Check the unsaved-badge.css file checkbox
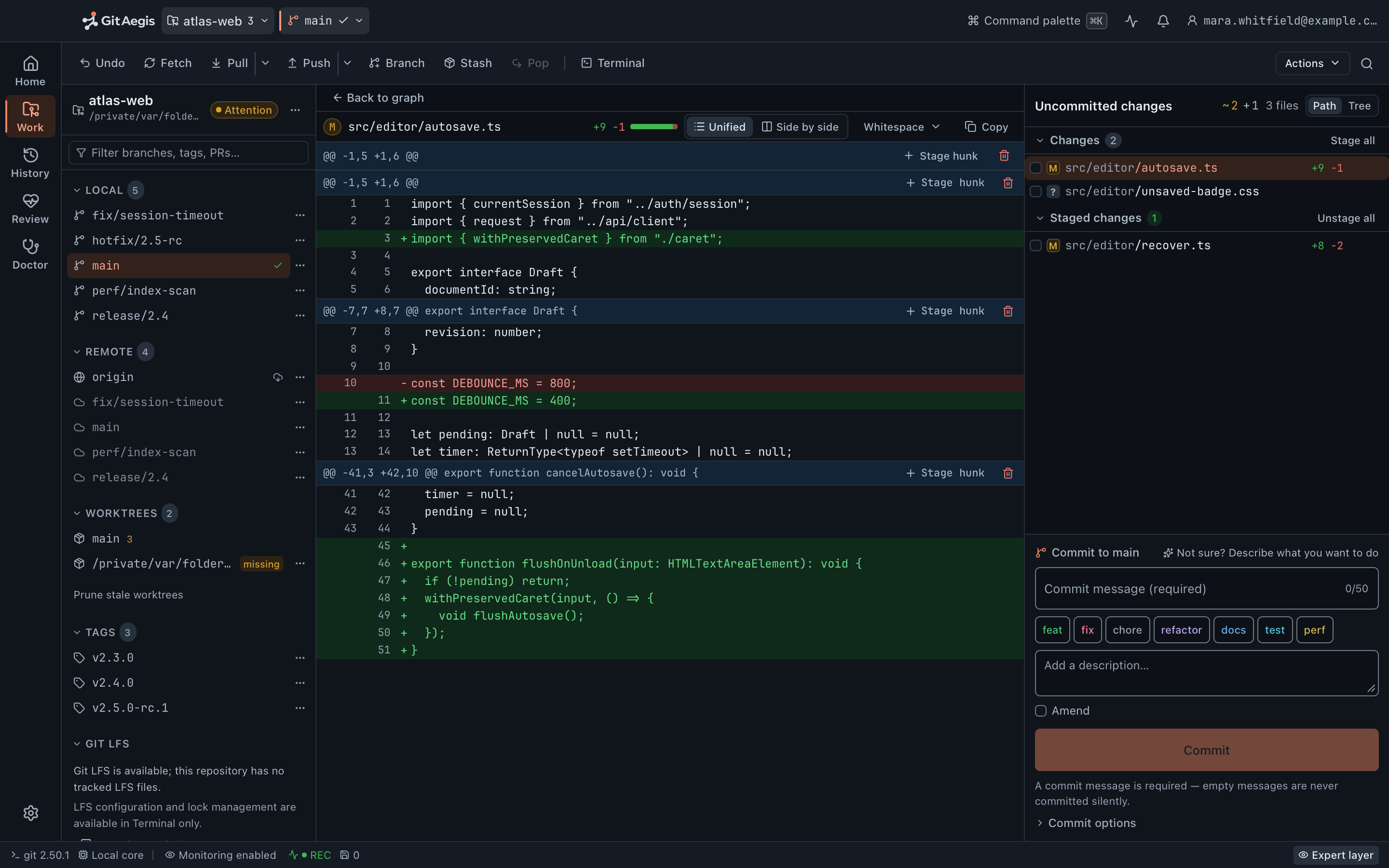Image resolution: width=1389 pixels, height=868 pixels. pyautogui.click(x=1035, y=191)
